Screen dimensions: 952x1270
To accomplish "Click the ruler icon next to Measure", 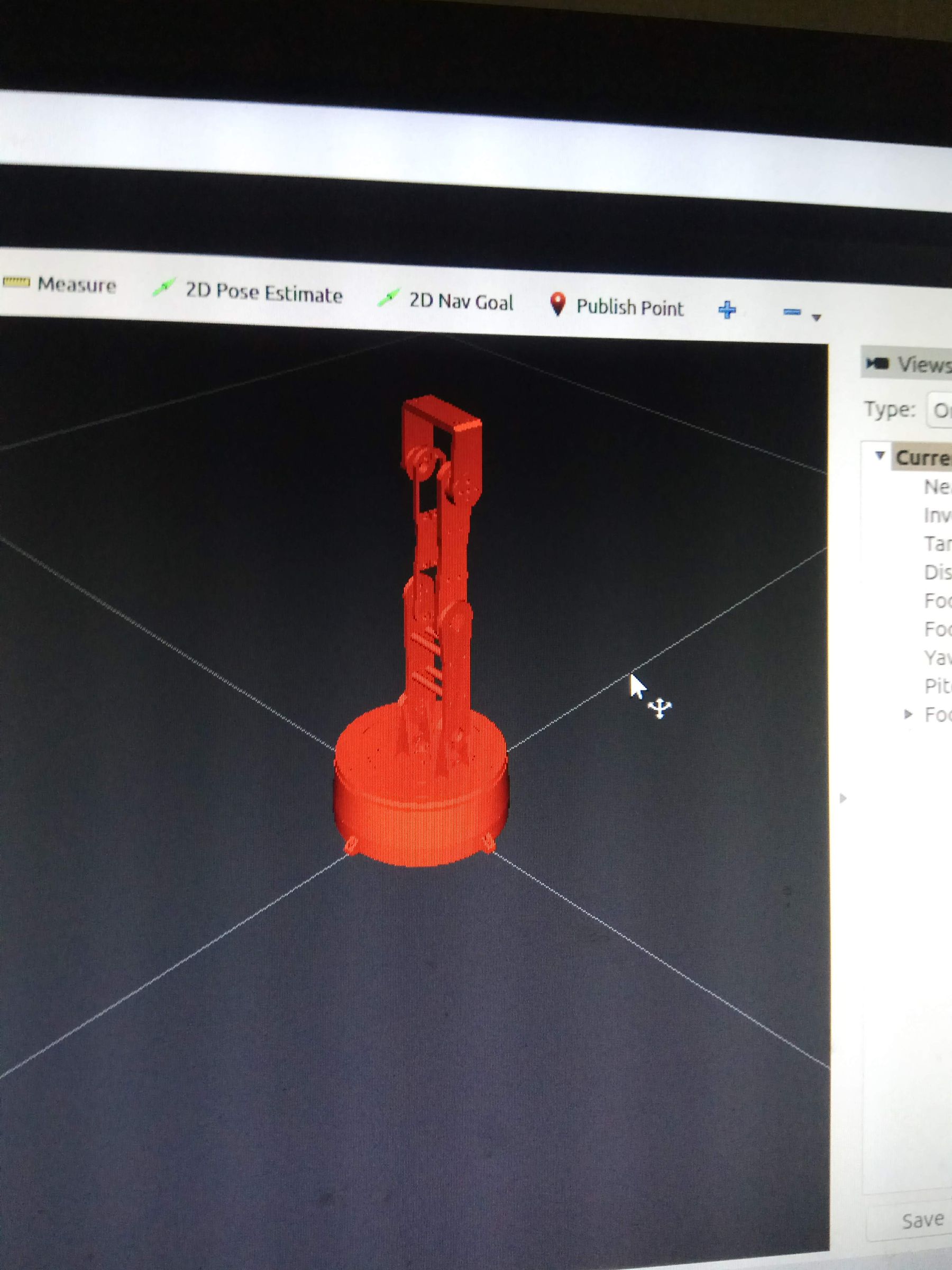I will click(x=17, y=283).
